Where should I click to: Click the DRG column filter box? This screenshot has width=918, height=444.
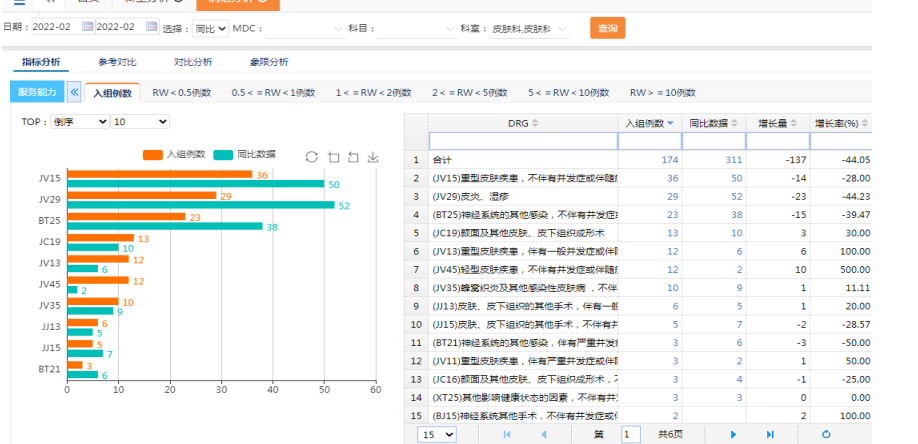tap(523, 141)
